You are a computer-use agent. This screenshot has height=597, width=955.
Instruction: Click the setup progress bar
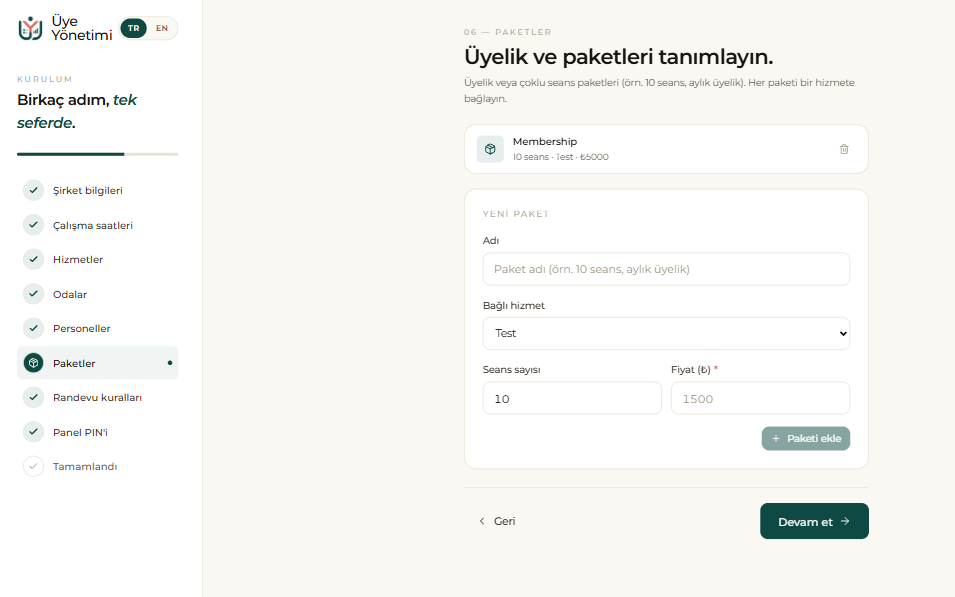[97, 154]
